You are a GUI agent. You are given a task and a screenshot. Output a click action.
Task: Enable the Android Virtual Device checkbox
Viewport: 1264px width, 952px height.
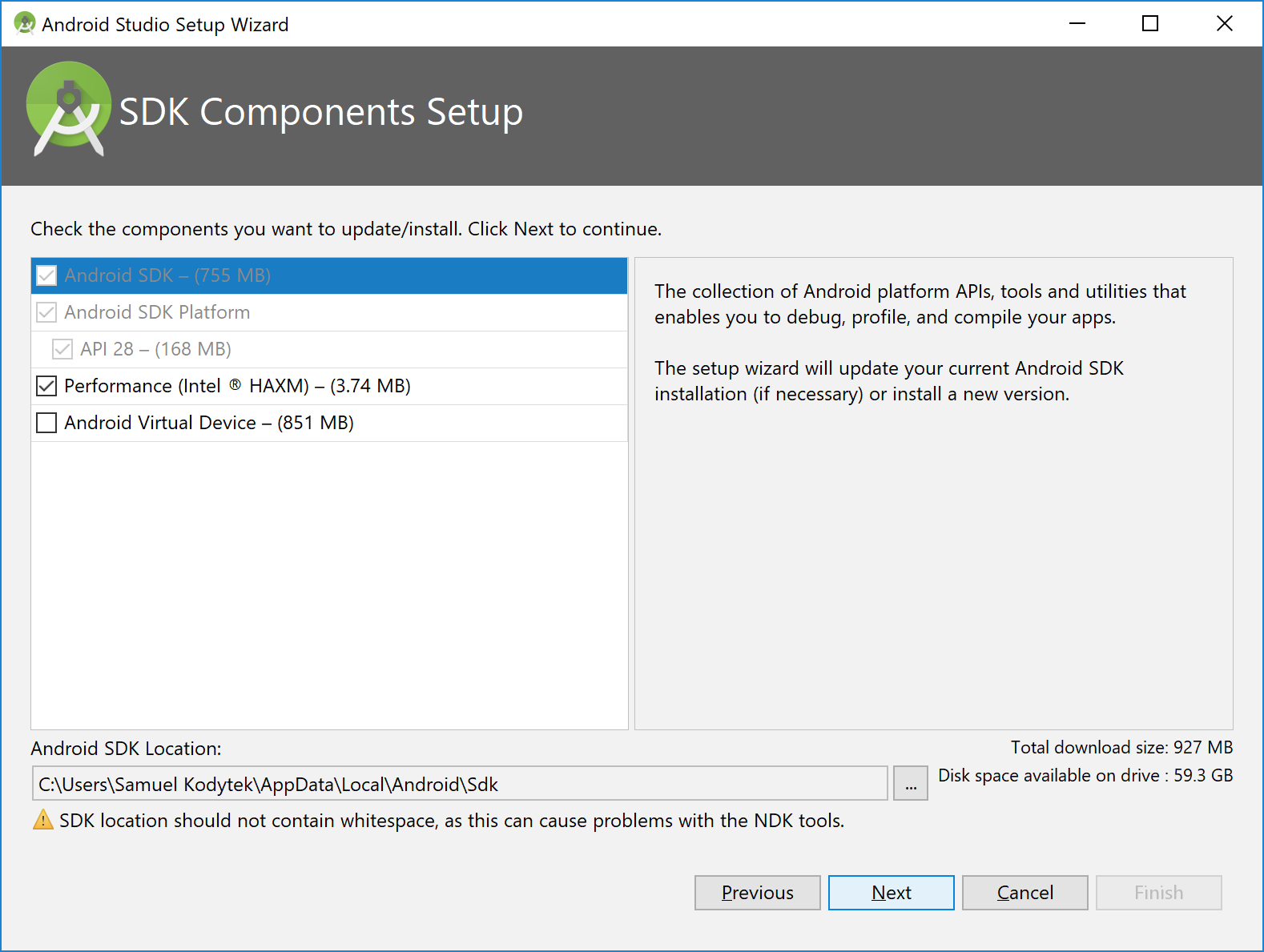tap(46, 423)
